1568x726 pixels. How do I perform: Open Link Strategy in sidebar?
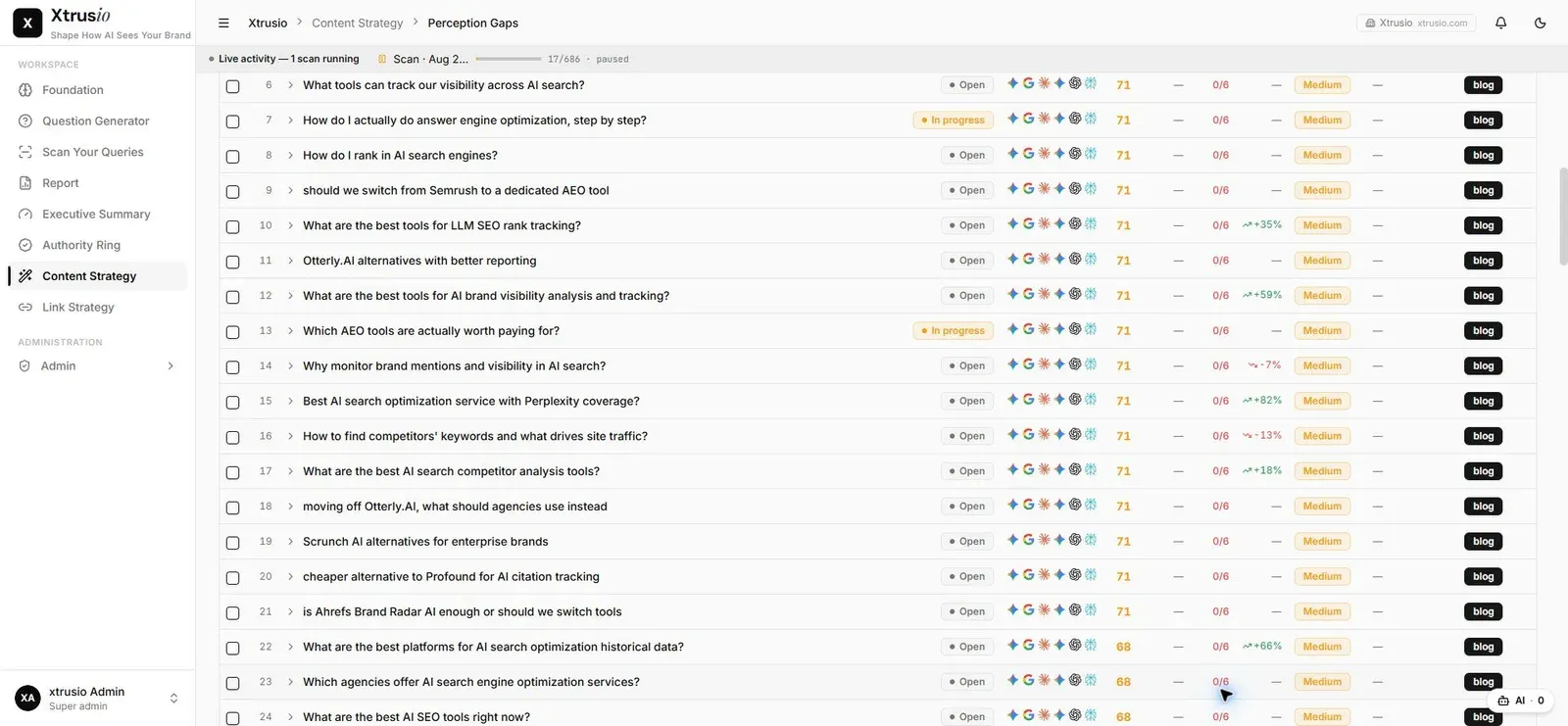pos(97,308)
